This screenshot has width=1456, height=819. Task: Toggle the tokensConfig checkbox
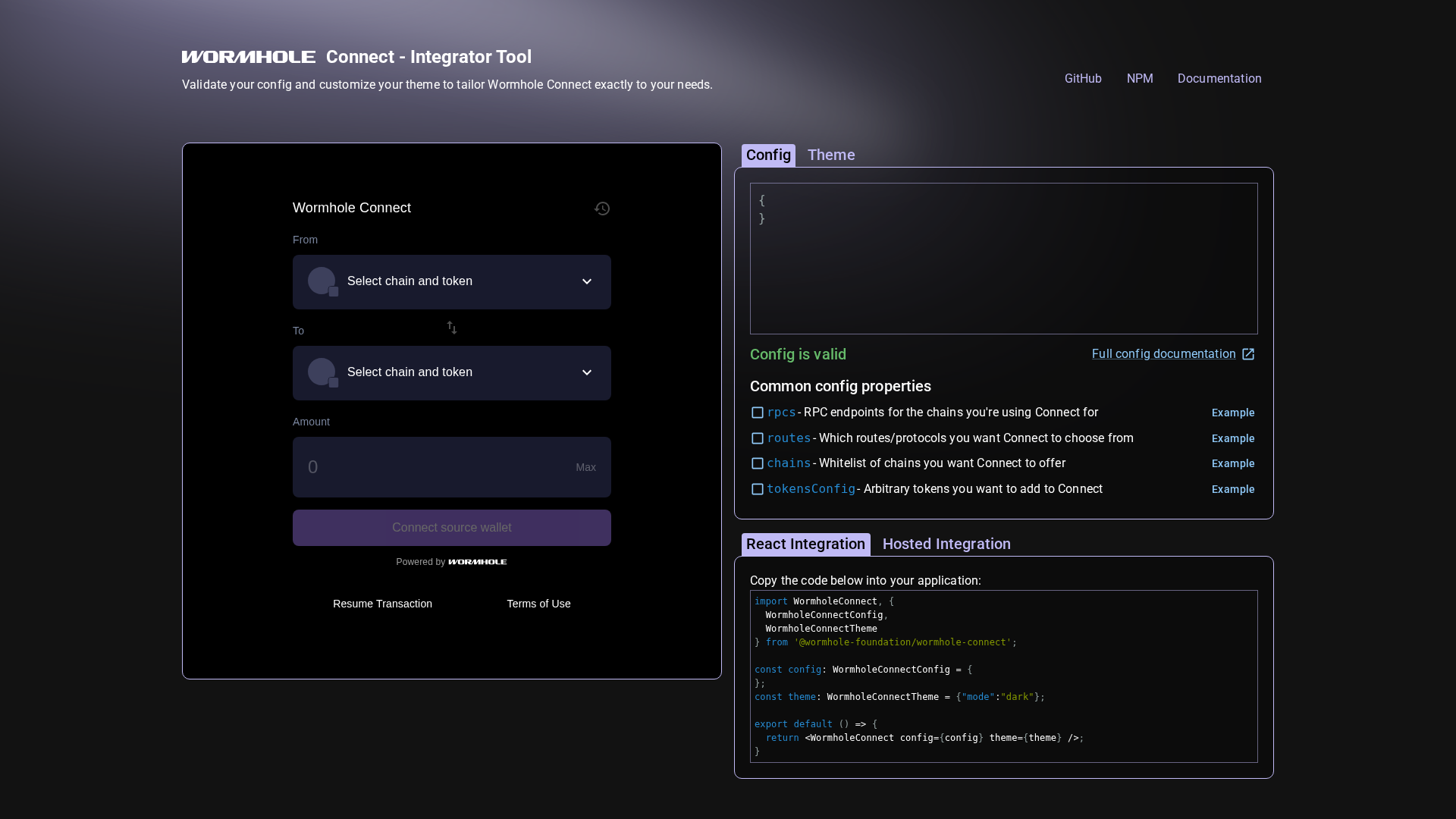757,489
